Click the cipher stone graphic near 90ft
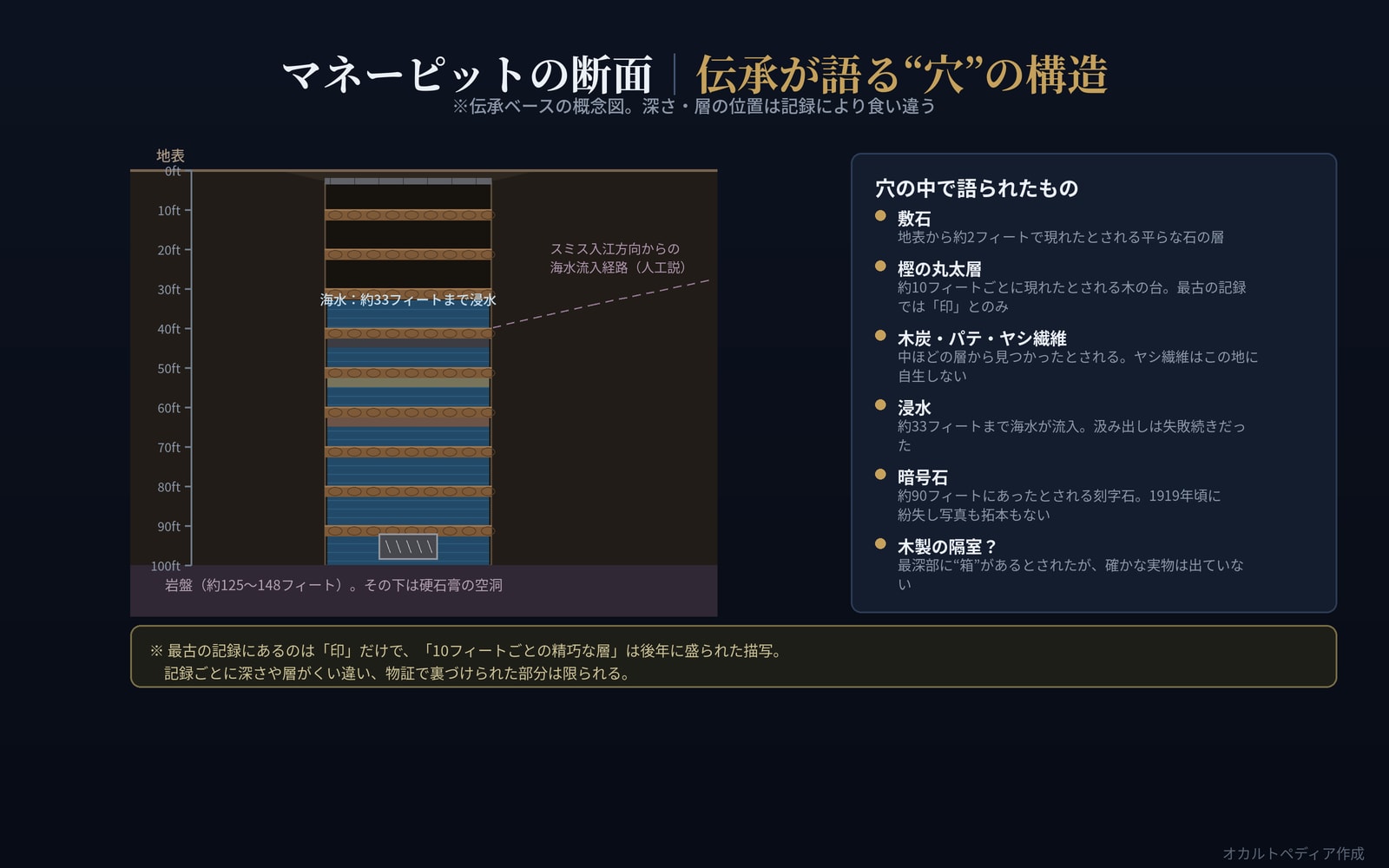The image size is (1389, 868). point(408,546)
